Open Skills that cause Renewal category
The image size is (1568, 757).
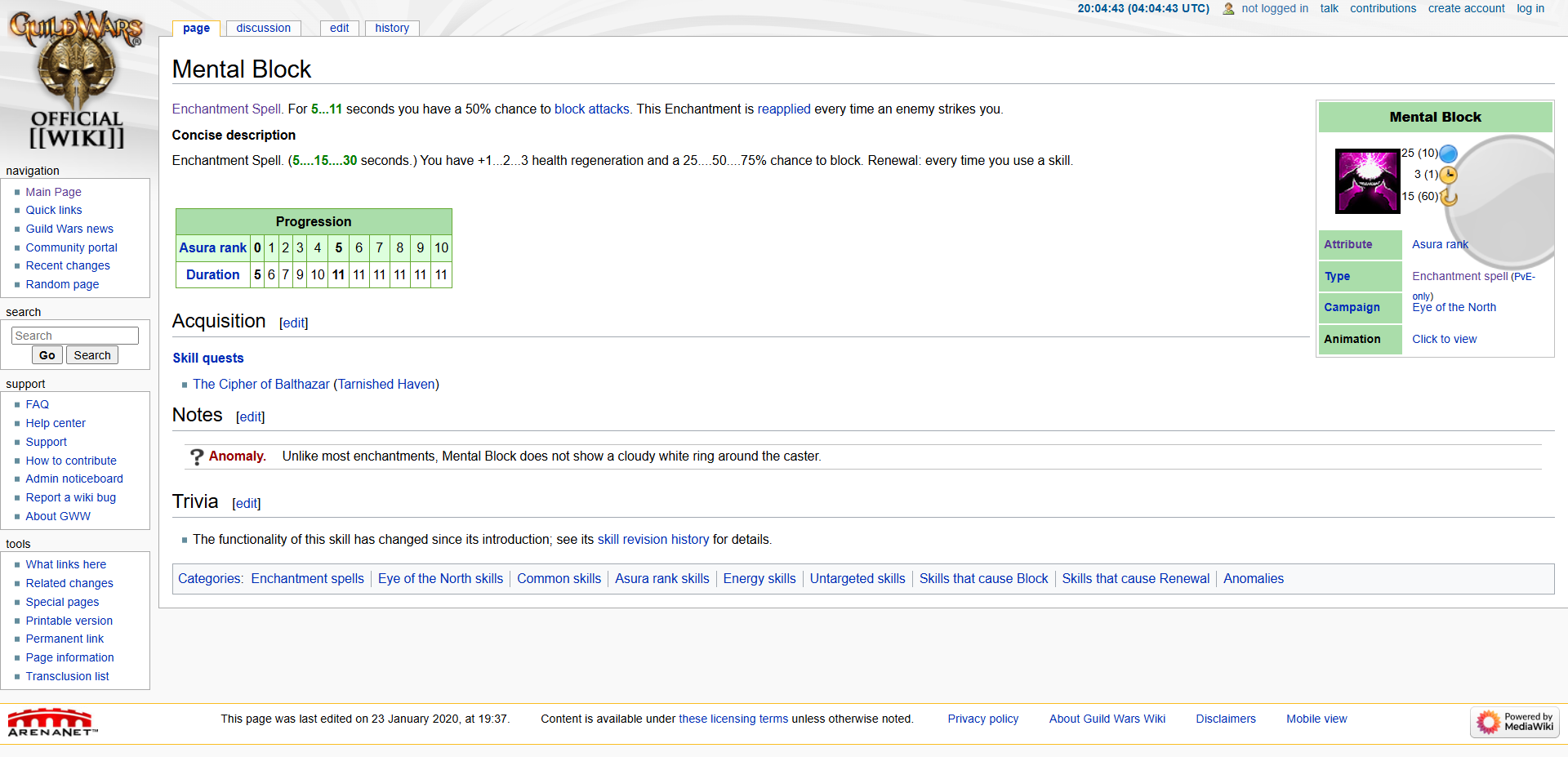click(x=1135, y=578)
